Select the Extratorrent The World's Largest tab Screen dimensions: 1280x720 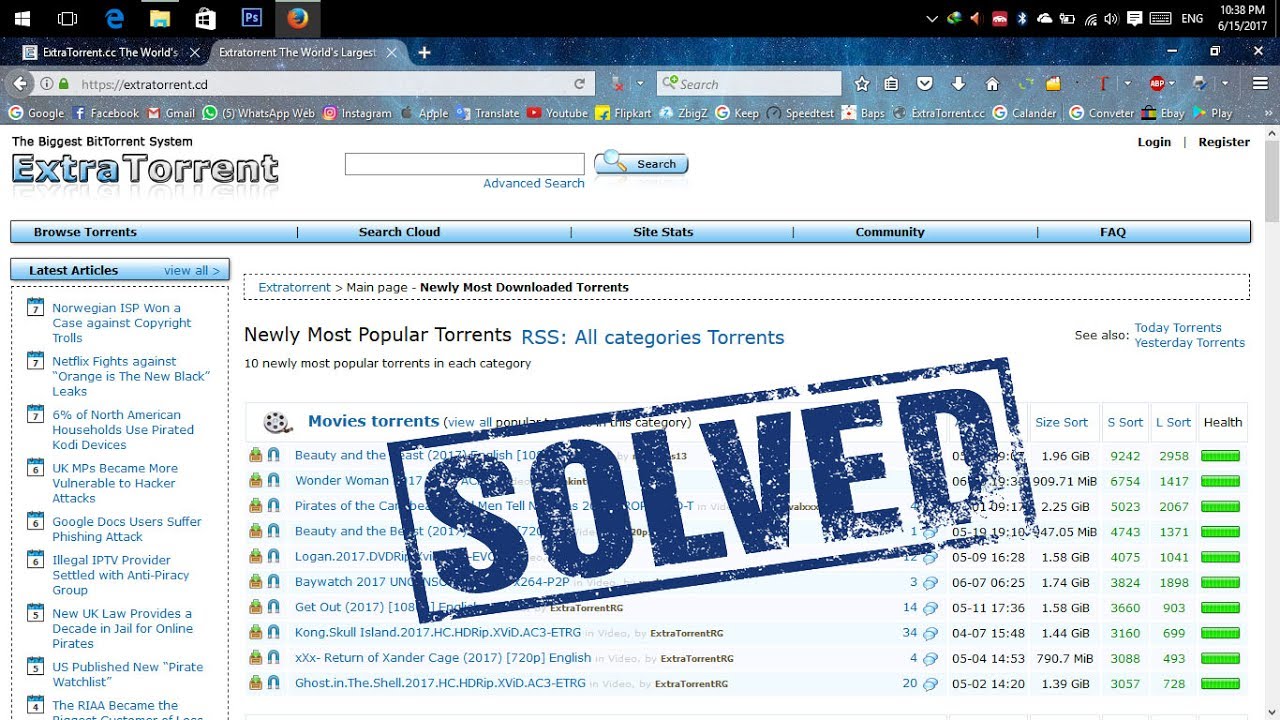[x=297, y=52]
